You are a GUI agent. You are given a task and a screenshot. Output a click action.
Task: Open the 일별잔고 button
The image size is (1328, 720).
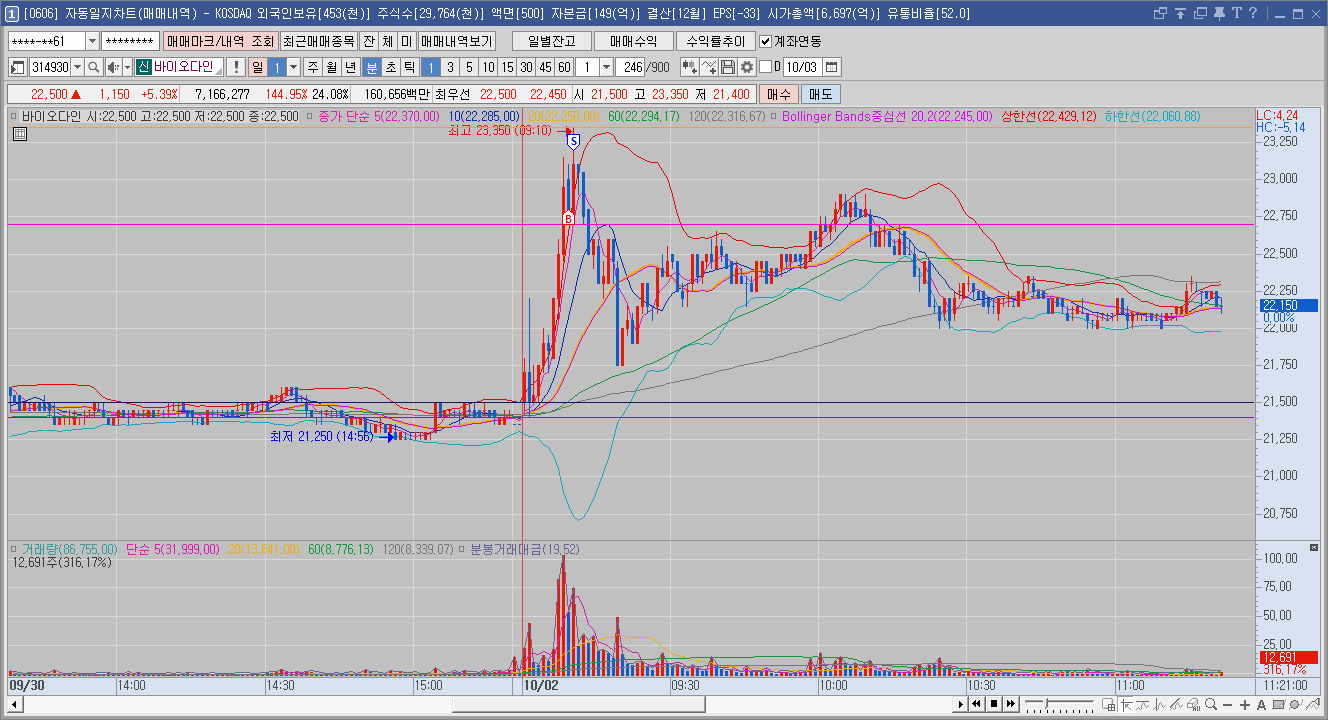click(551, 41)
